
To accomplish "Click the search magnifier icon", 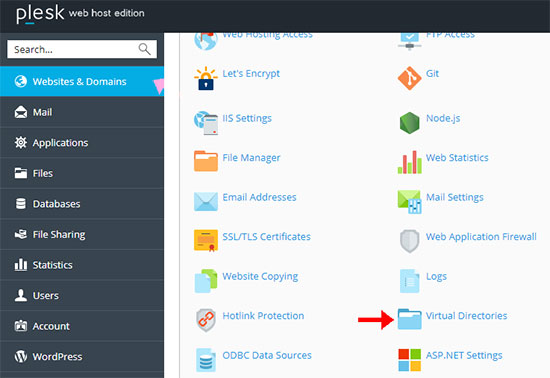I will (144, 49).
